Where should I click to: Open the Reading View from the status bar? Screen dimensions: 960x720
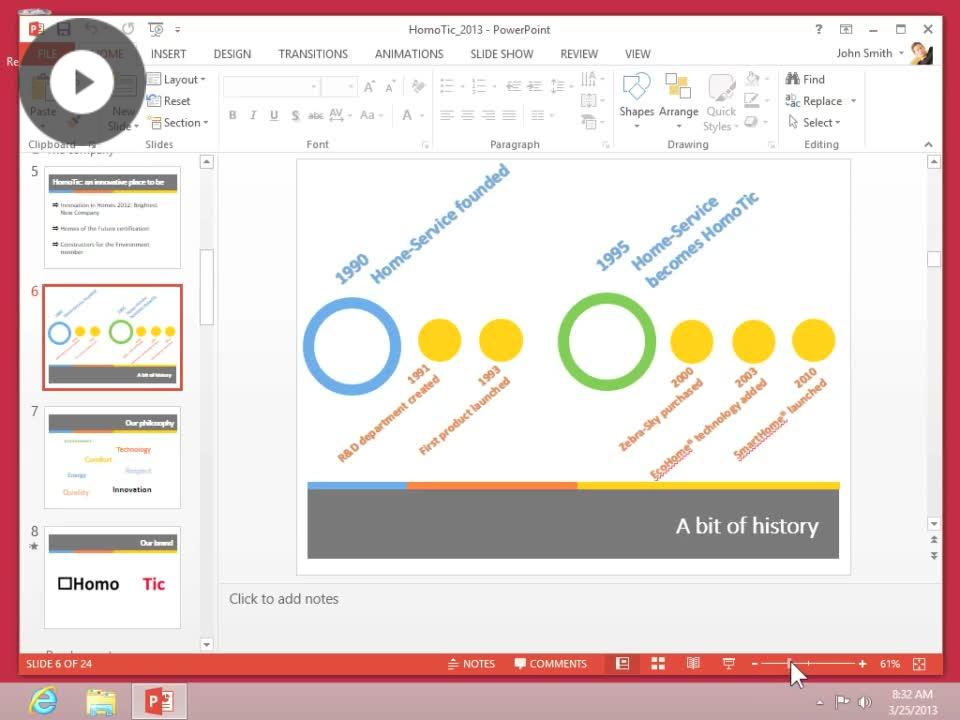694,663
